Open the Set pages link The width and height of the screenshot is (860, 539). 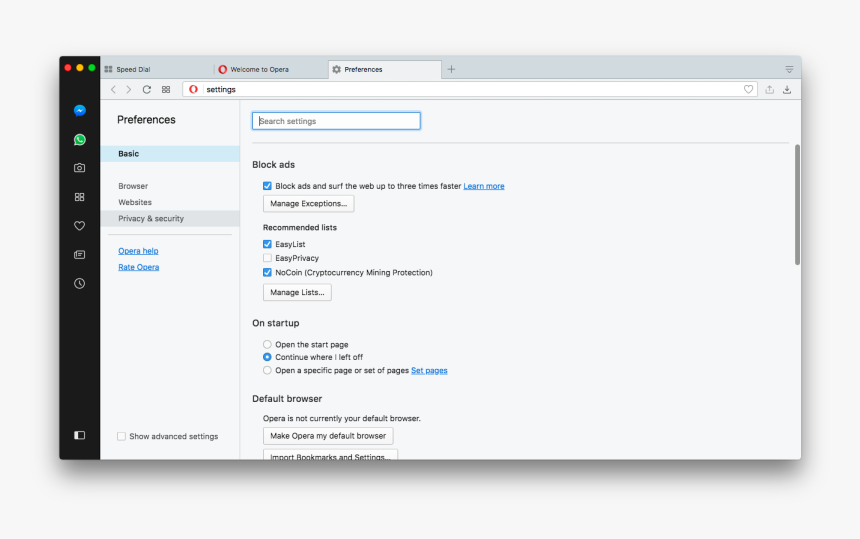click(x=429, y=371)
